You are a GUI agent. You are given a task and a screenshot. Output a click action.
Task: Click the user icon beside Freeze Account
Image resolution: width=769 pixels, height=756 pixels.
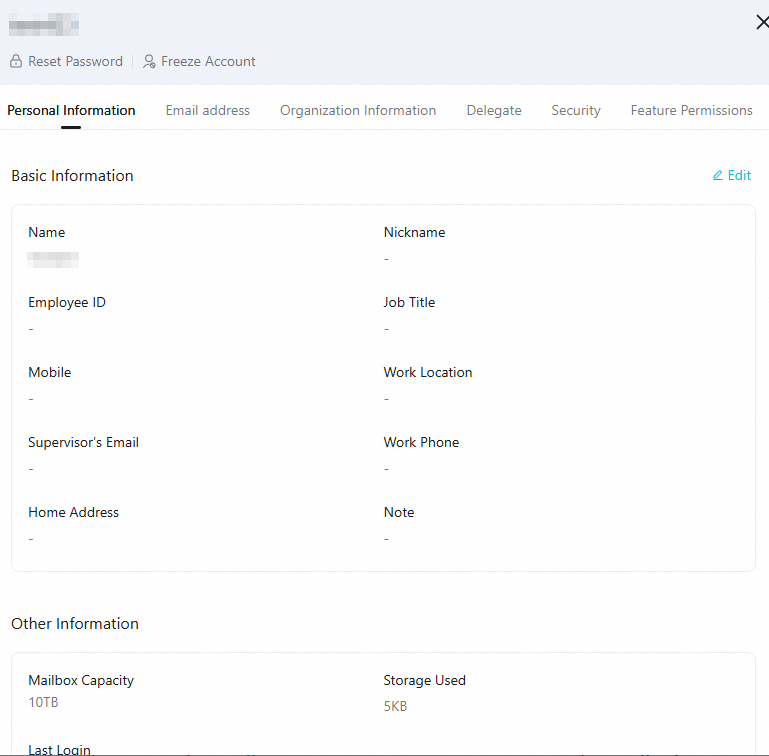coord(149,61)
